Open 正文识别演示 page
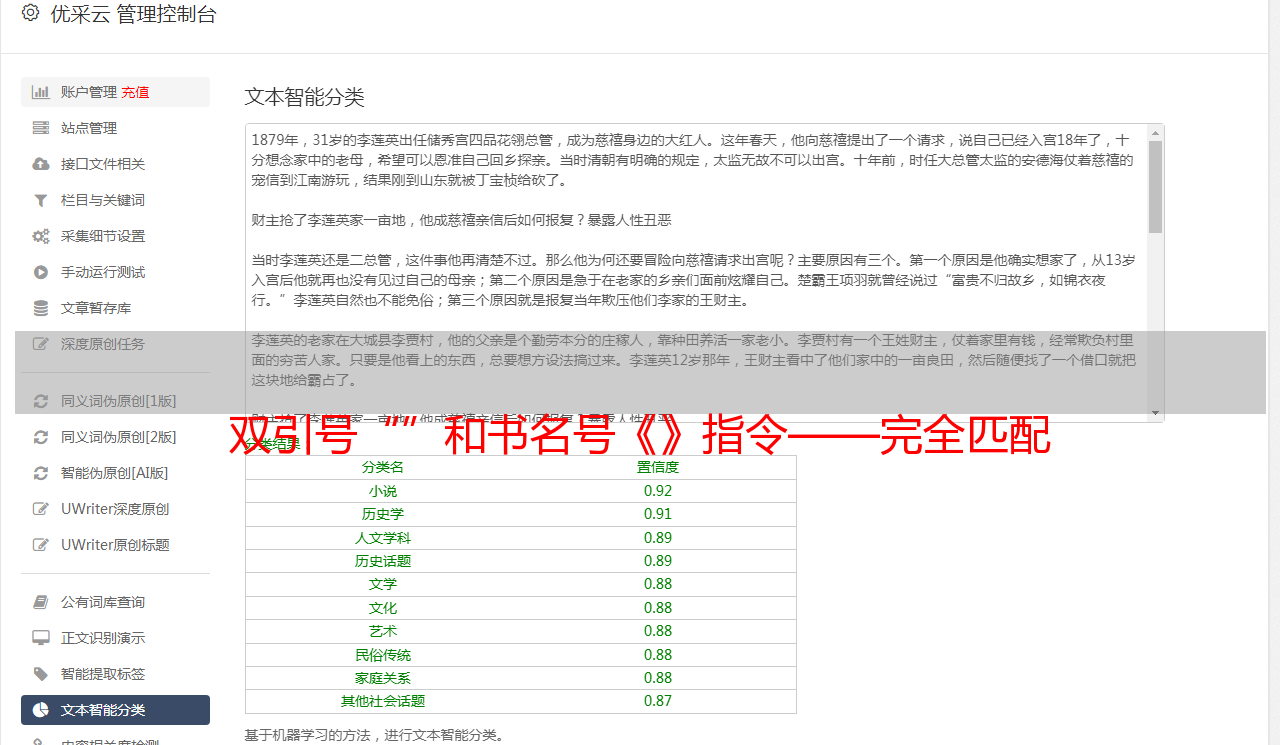The height and width of the screenshot is (745, 1280). click(x=115, y=638)
